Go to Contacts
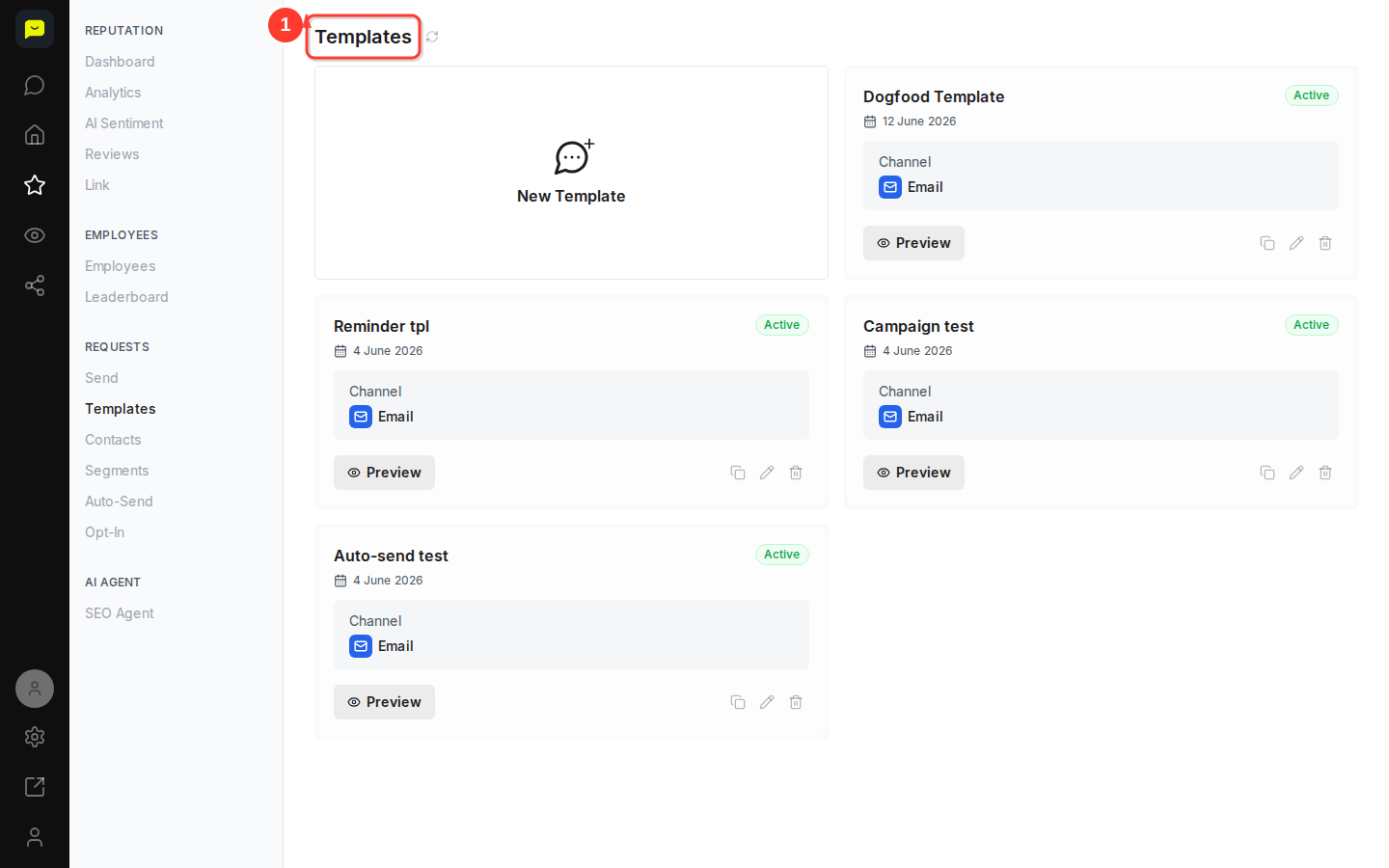This screenshot has width=1389, height=868. (x=113, y=440)
